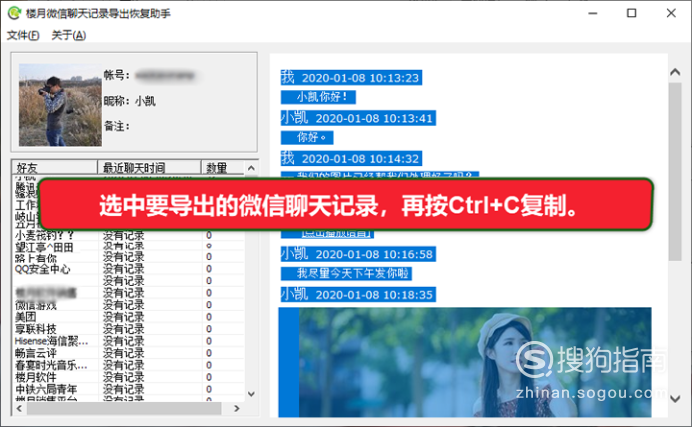Maximize the application window
The height and width of the screenshot is (427, 692).
(x=632, y=13)
